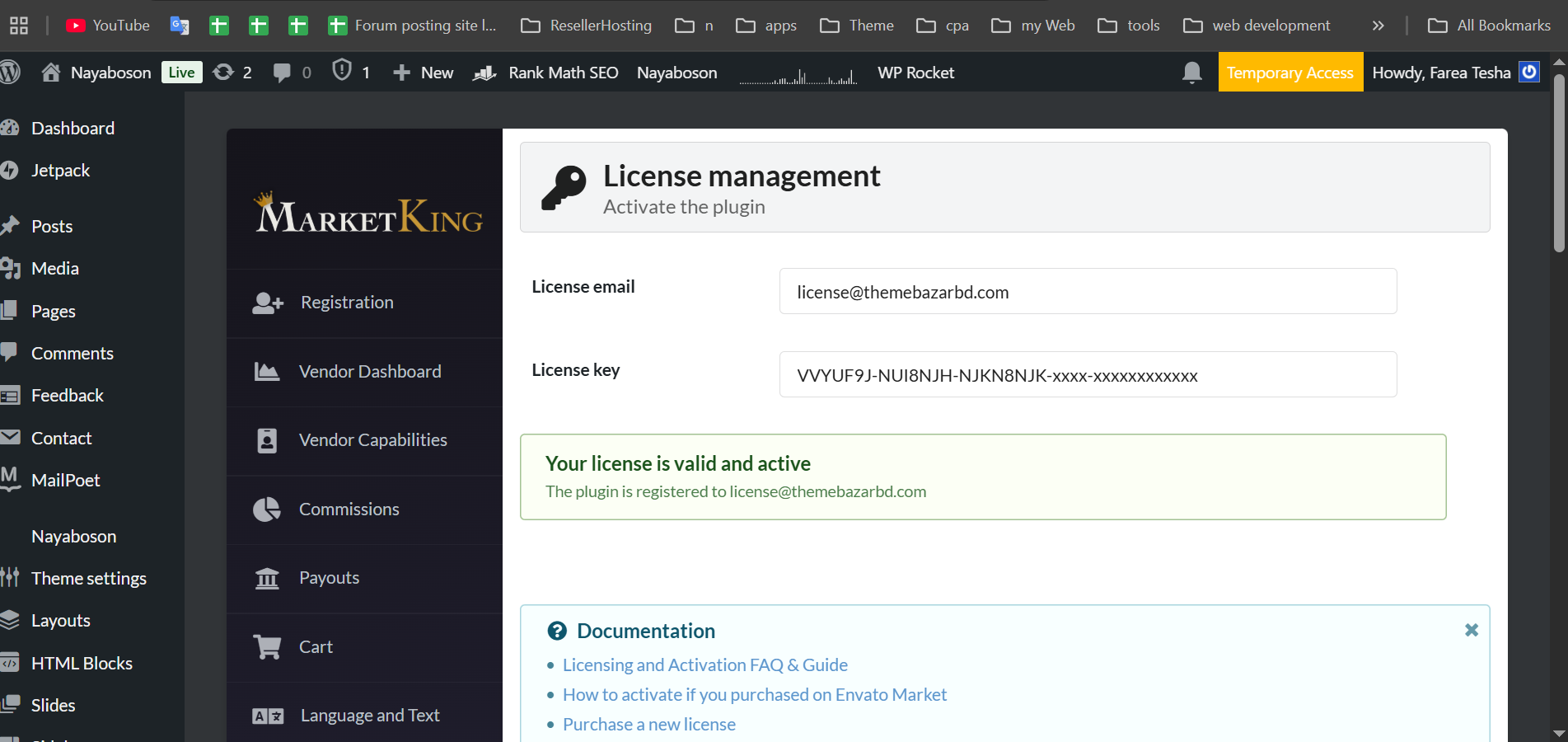
Task: Open the Rank Math SEO menu
Action: (x=545, y=73)
